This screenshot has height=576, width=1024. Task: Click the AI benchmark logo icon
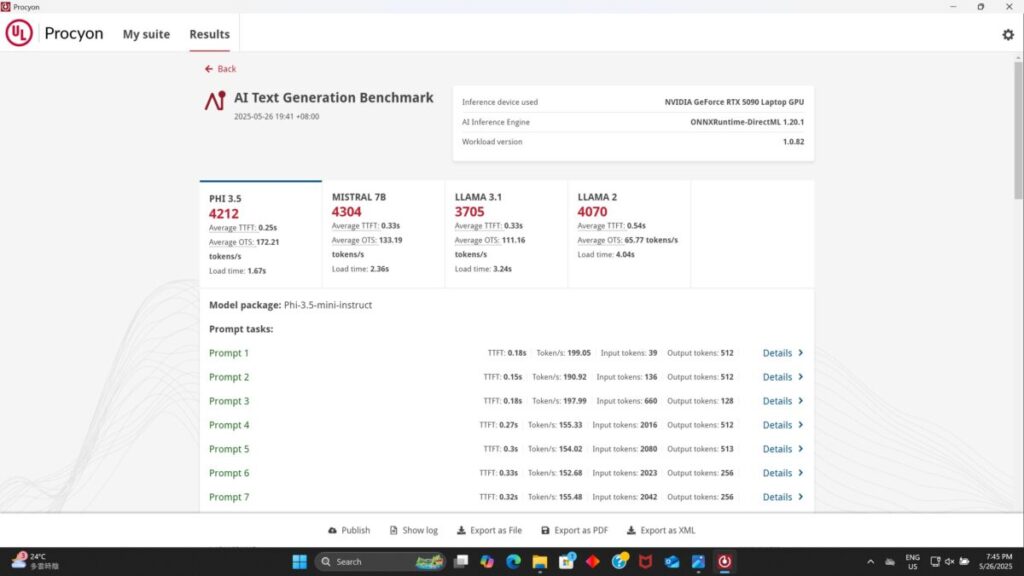pos(215,101)
